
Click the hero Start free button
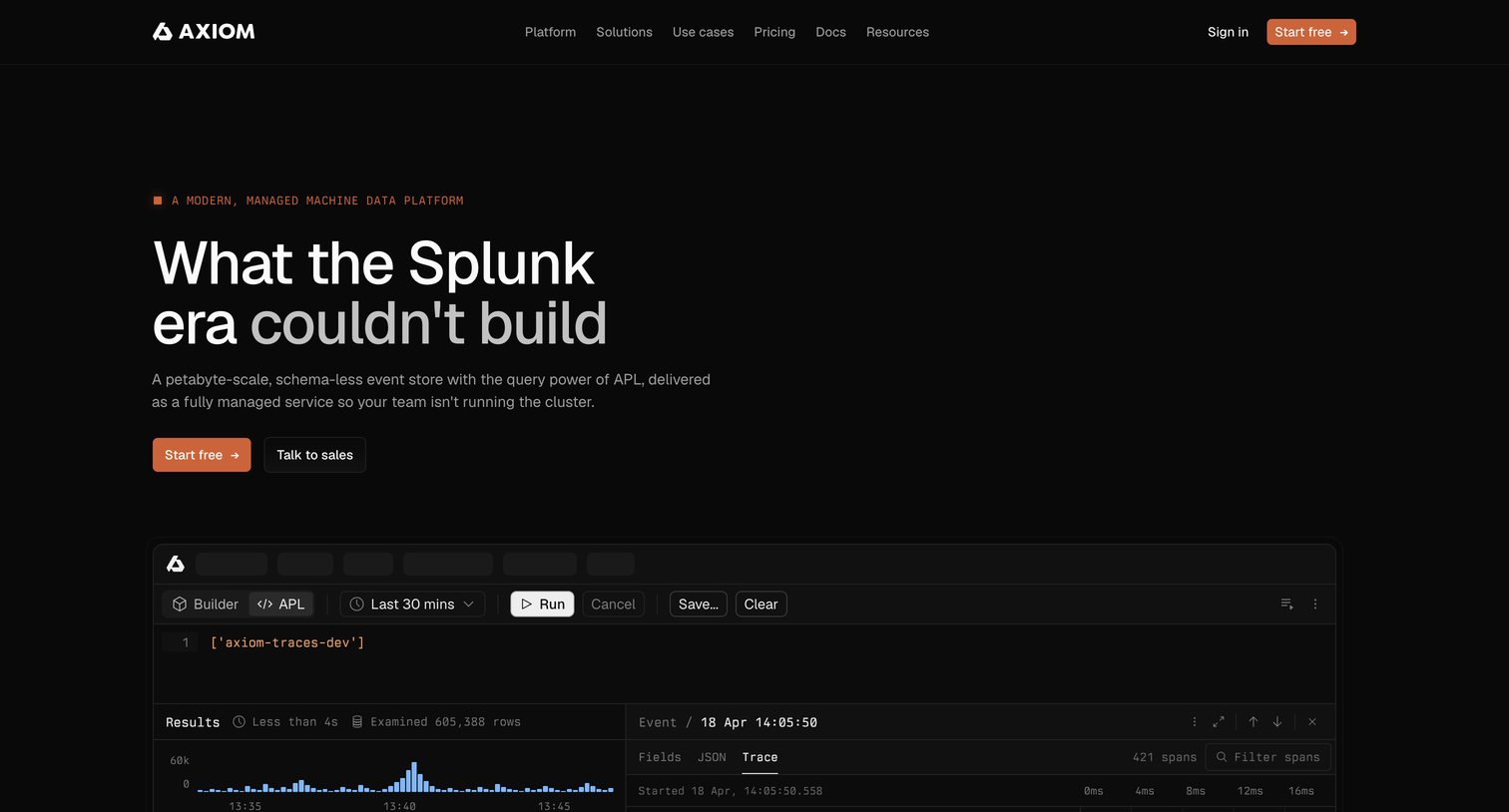(x=202, y=455)
